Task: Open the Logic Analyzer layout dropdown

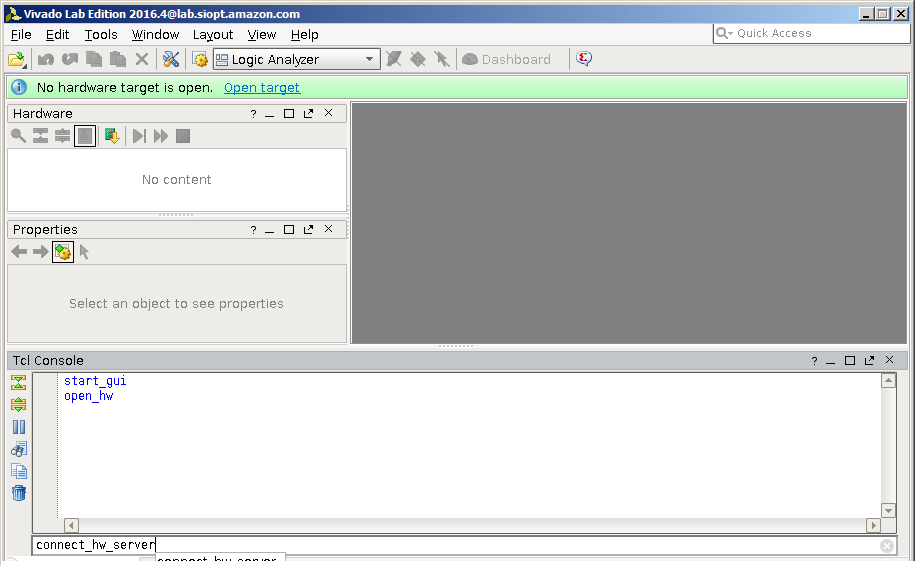Action: 296,60
